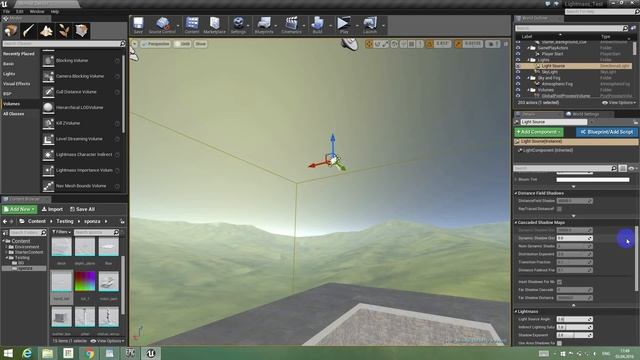Image resolution: width=640 pixels, height=360 pixels.
Task: Collapse the Distance Field Shadows section
Action: [x=516, y=193]
